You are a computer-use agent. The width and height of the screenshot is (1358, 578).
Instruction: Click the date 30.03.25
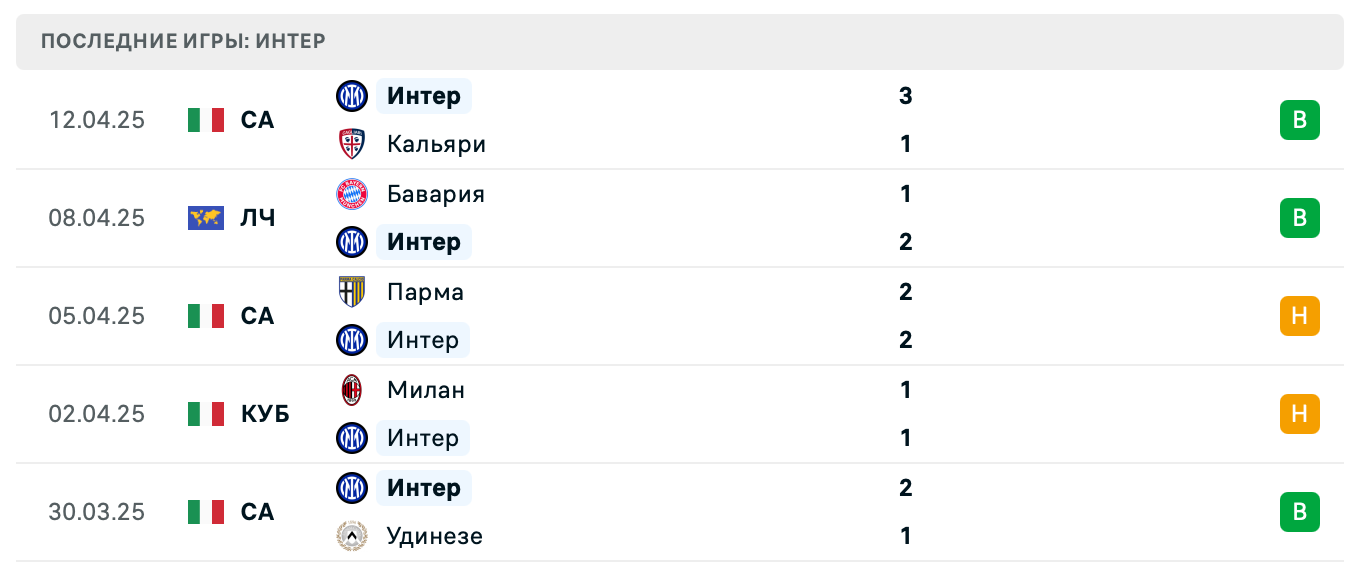96,512
